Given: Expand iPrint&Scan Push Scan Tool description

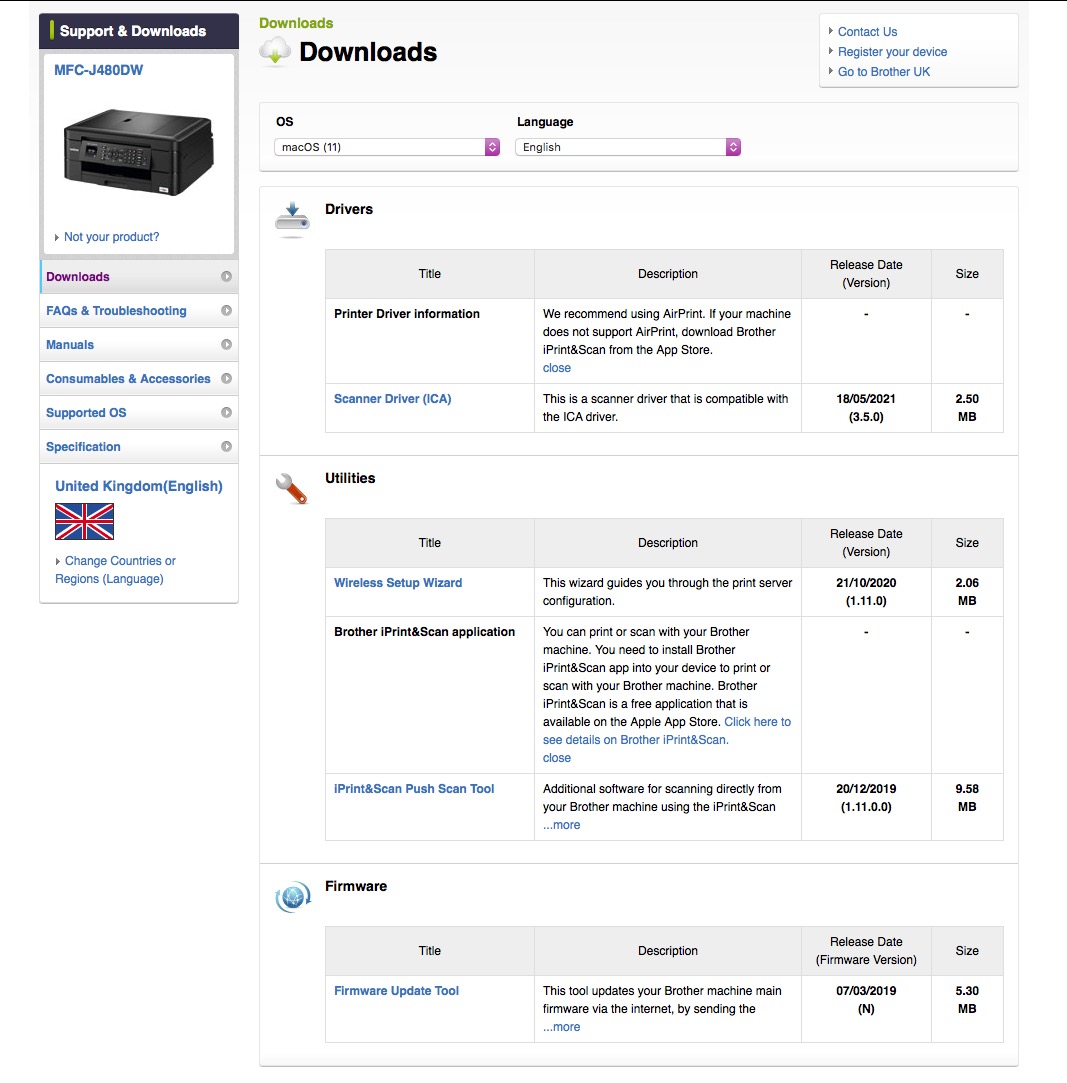Looking at the screenshot, I should [562, 825].
